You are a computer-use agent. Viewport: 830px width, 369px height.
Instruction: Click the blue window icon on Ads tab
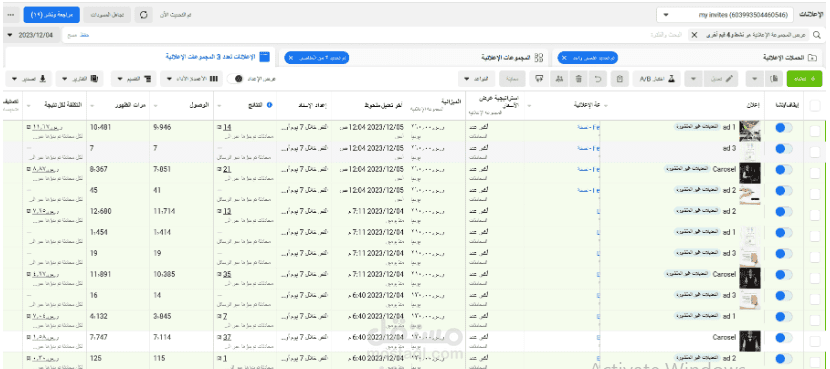click(265, 57)
